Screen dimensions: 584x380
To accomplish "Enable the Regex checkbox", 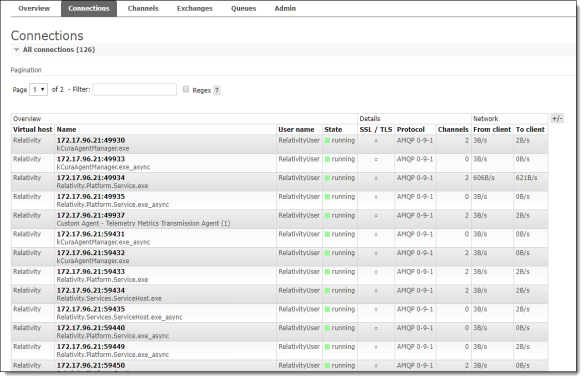I will coord(186,89).
